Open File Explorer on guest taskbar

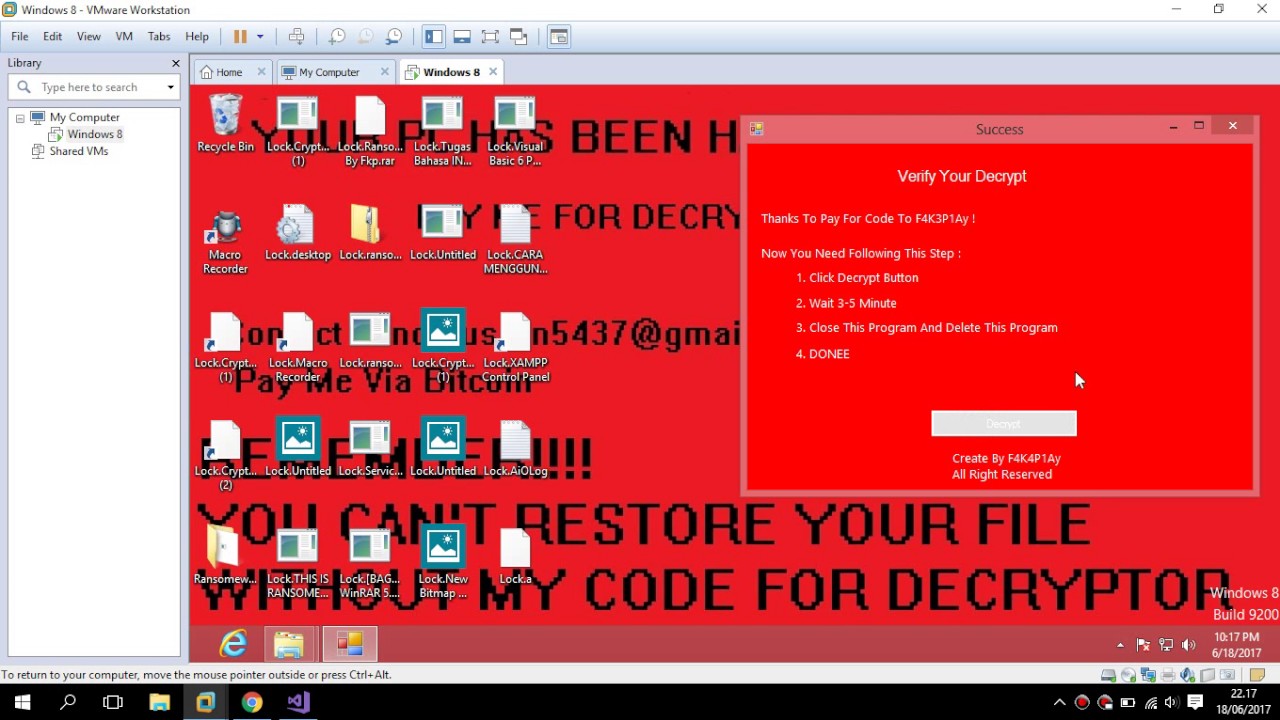pos(289,644)
